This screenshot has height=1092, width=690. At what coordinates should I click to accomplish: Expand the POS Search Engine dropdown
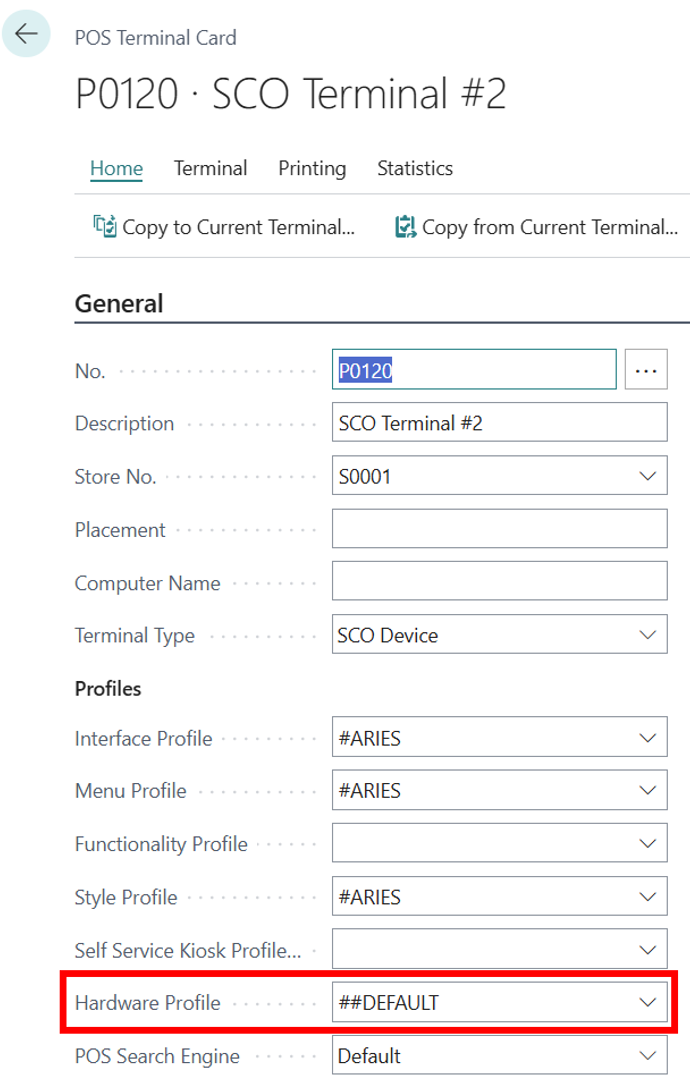tap(647, 1055)
